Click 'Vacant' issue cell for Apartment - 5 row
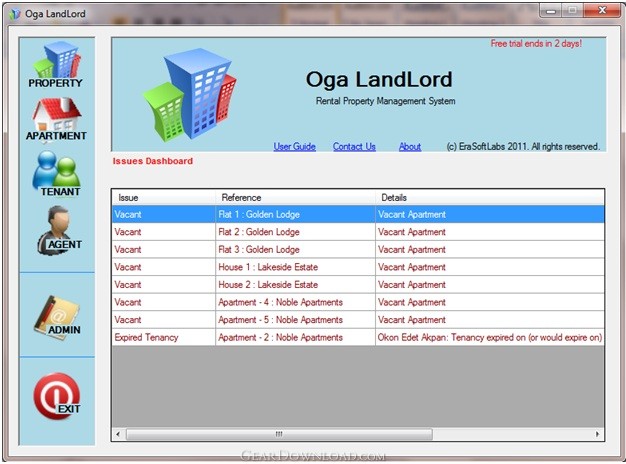This screenshot has height=464, width=626. [164, 320]
